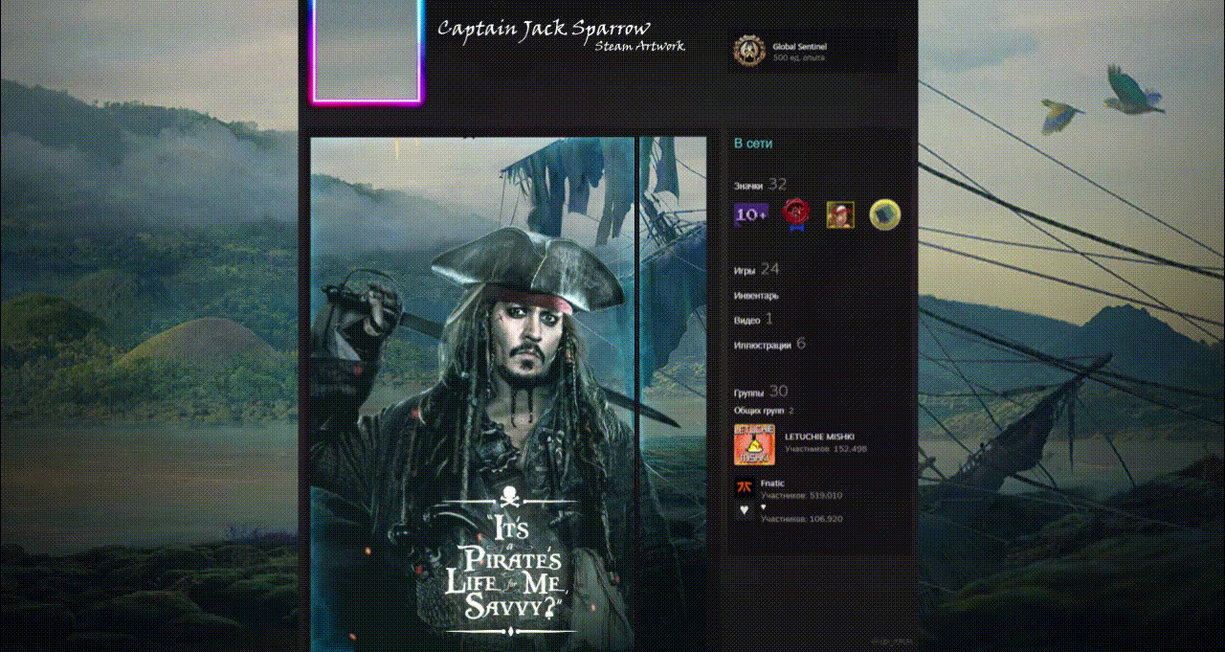Open the narrow side artwork showcase panel
The height and width of the screenshot is (652, 1225).
point(673,395)
